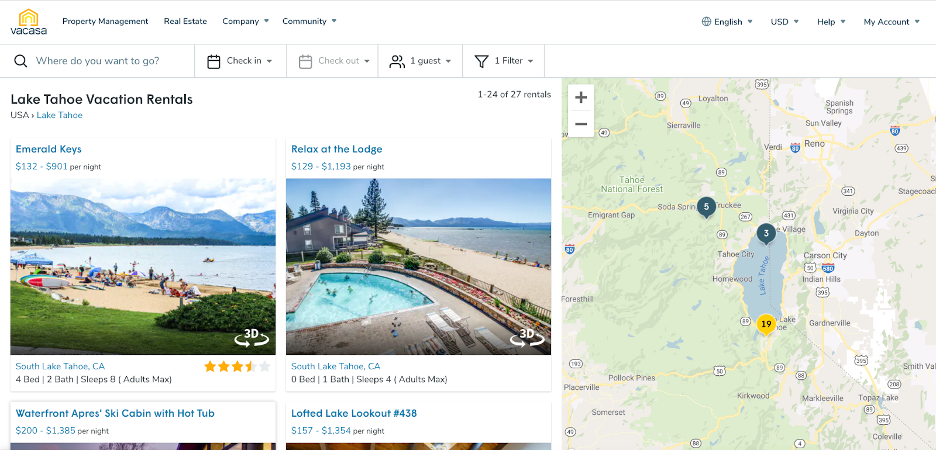
Task: Click the search magnifier icon
Action: click(x=20, y=61)
